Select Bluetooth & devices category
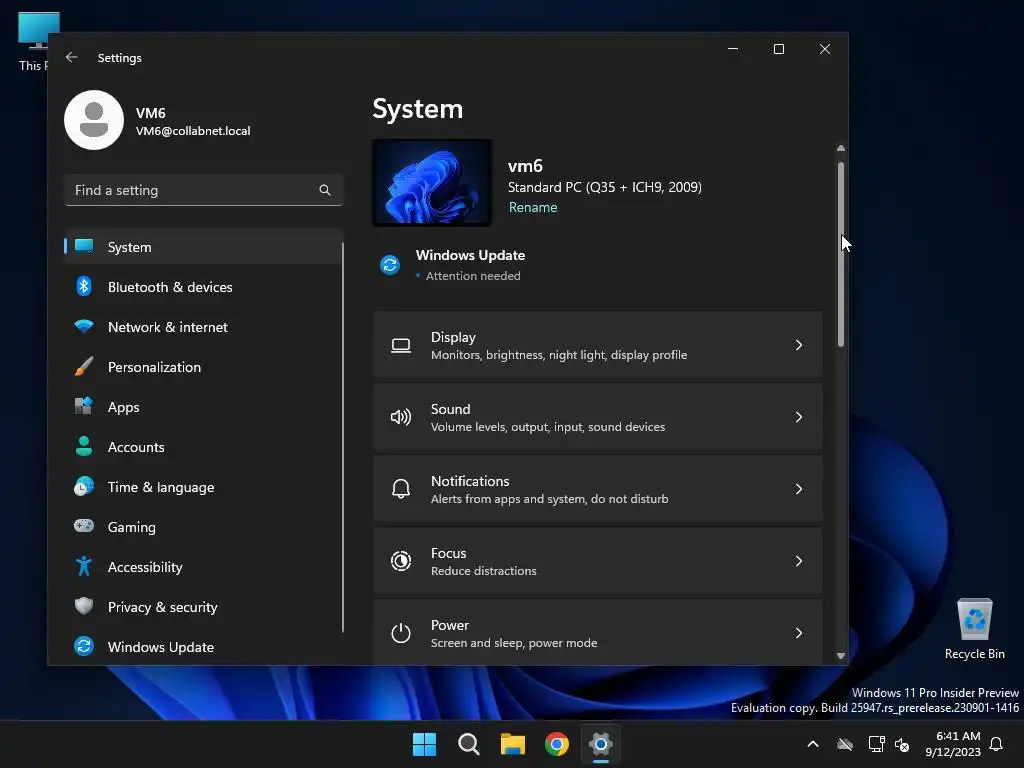The width and height of the screenshot is (1024, 768). (203, 287)
